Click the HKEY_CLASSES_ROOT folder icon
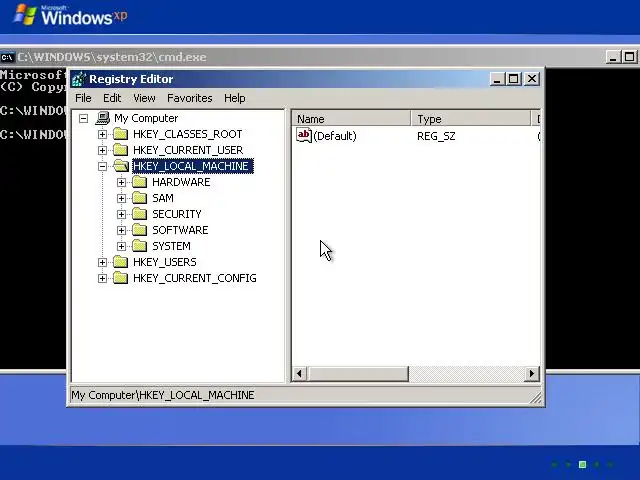Image resolution: width=640 pixels, height=480 pixels. [120, 133]
